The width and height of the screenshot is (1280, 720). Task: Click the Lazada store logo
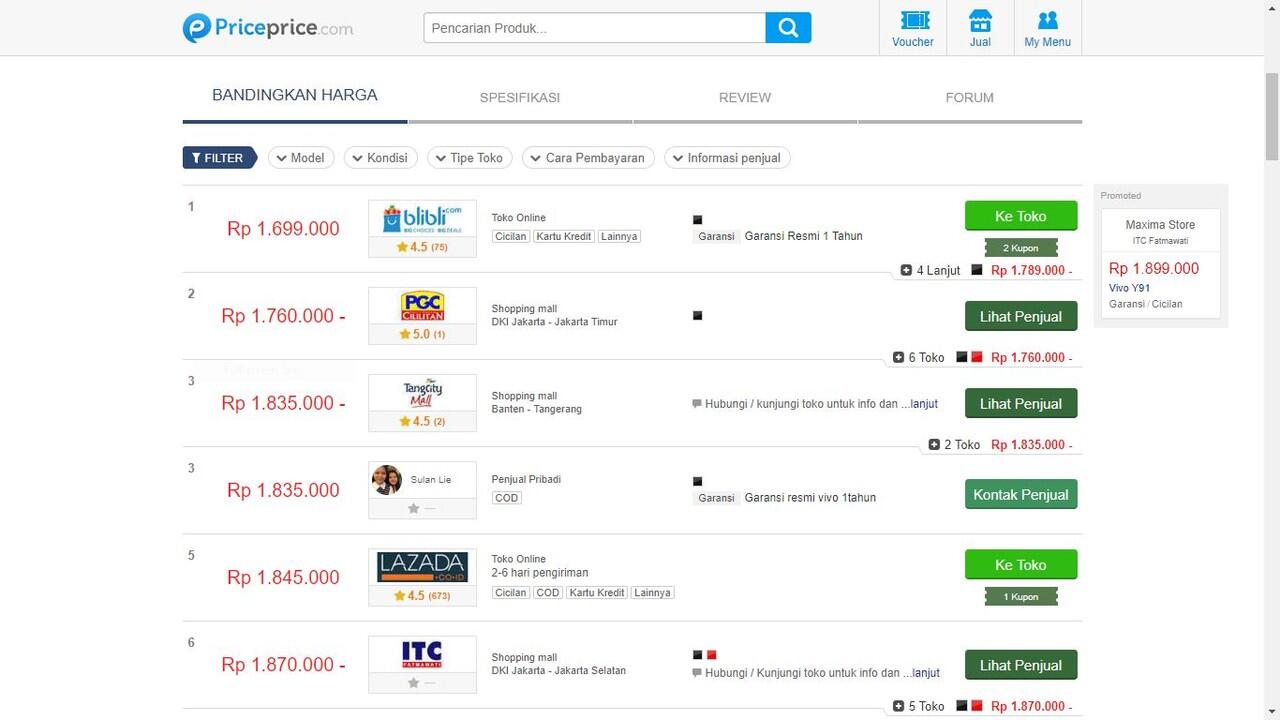tap(422, 567)
